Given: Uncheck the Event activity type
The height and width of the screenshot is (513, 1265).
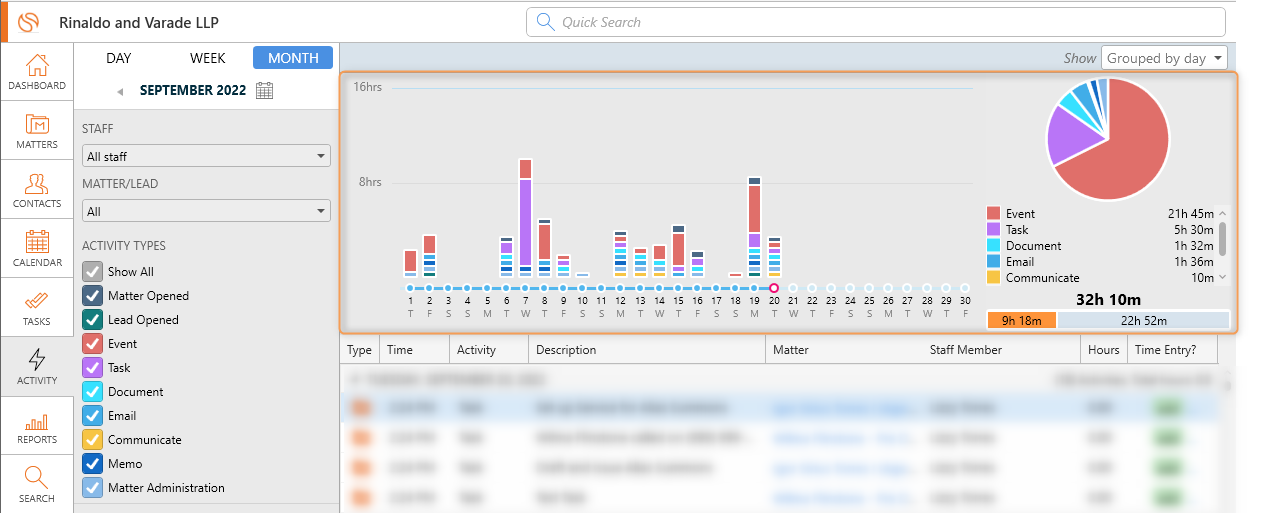Looking at the screenshot, I should pyautogui.click(x=92, y=344).
